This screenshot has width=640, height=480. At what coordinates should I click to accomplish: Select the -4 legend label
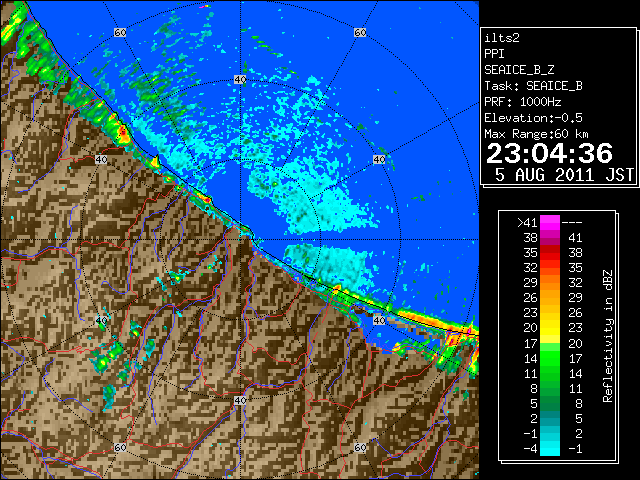pyautogui.click(x=530, y=449)
